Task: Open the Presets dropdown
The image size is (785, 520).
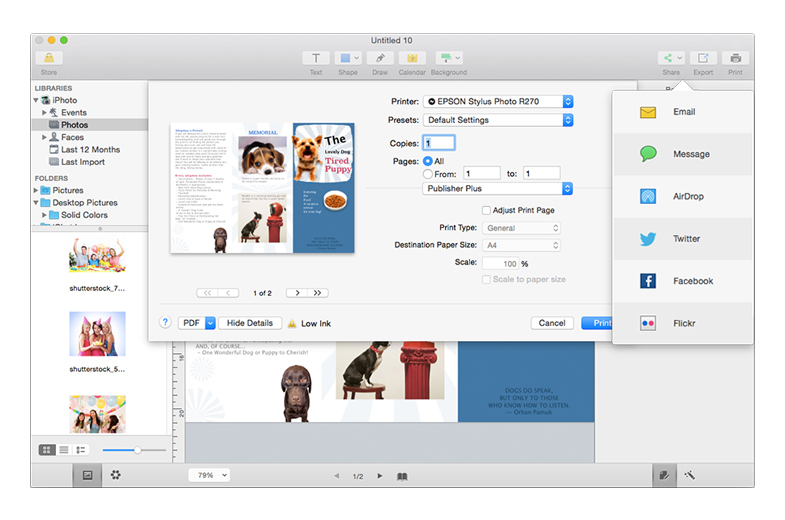Action: (497, 120)
